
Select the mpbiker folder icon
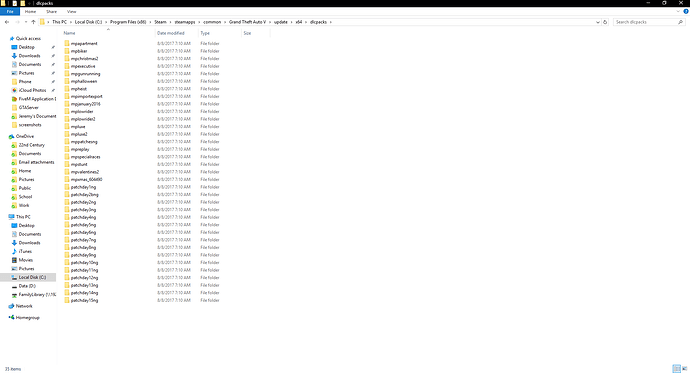[67, 51]
